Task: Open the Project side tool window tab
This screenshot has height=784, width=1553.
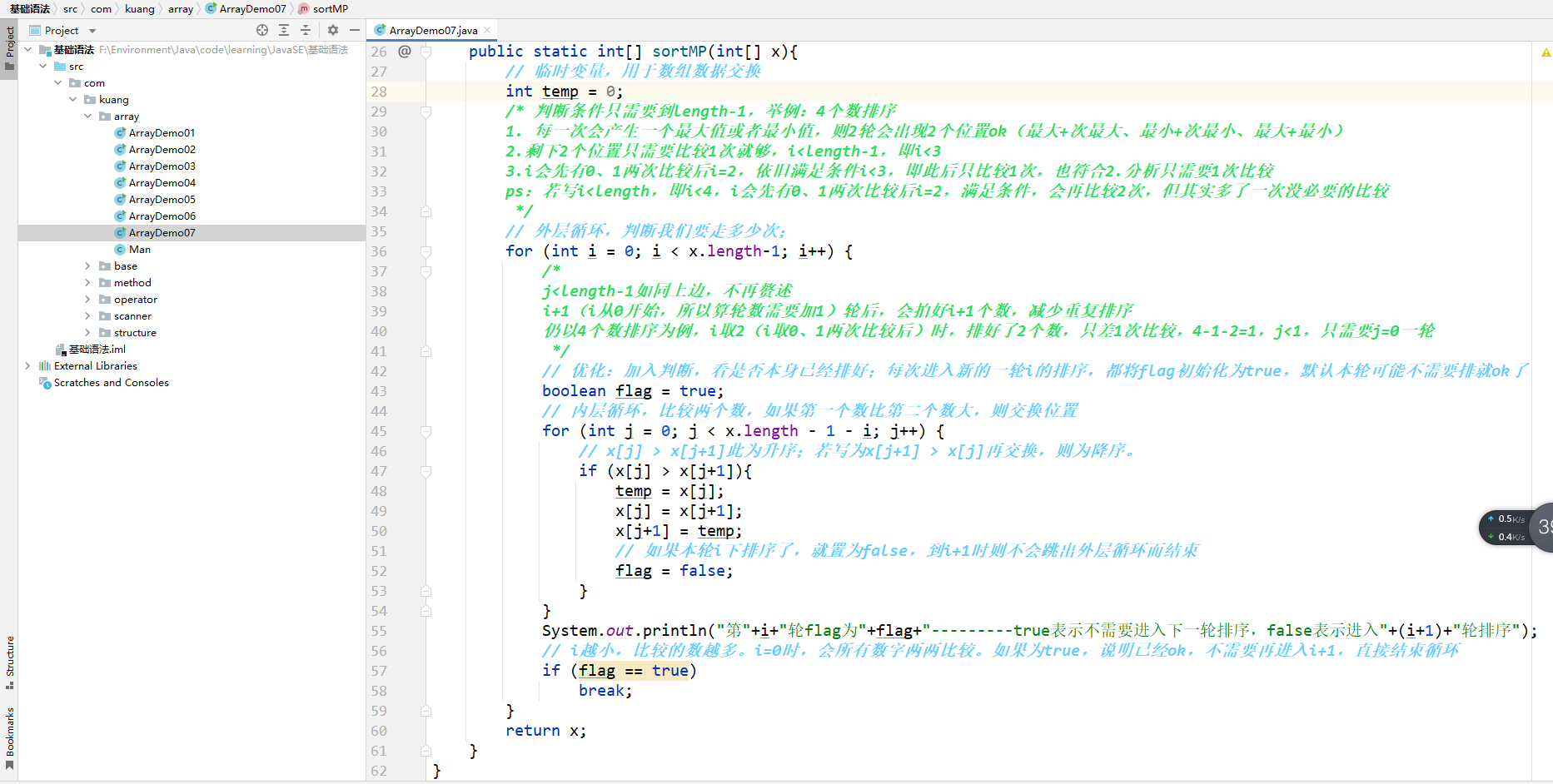Action: 9,49
